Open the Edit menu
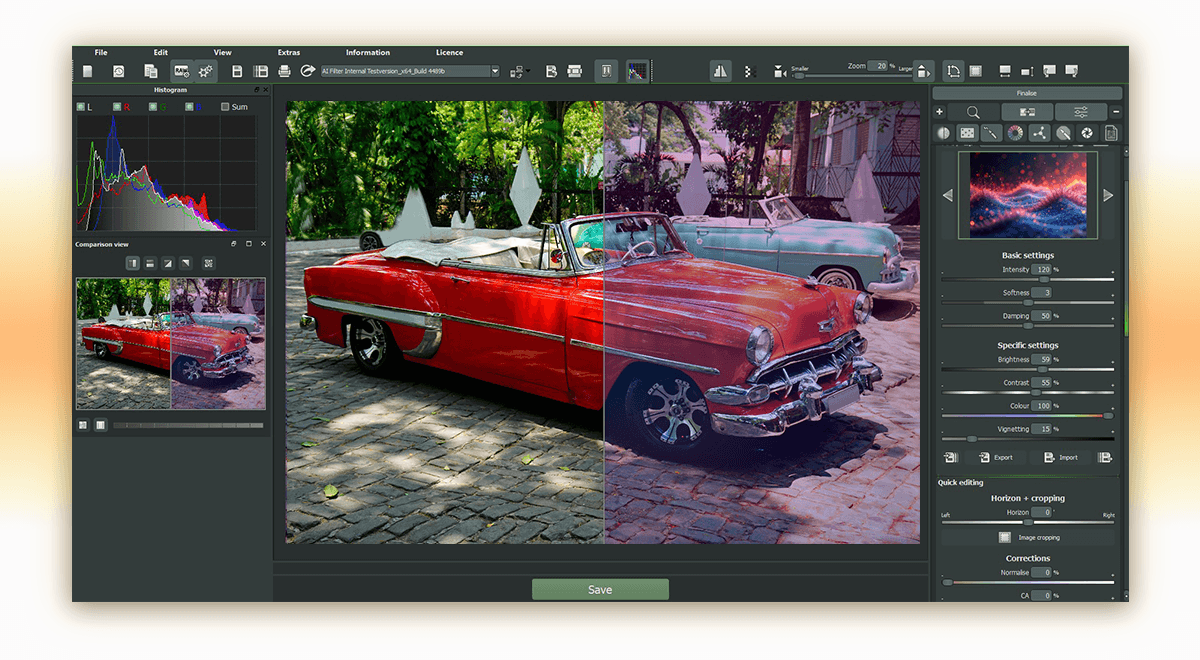Image resolution: width=1200 pixels, height=660 pixels. pos(161,52)
